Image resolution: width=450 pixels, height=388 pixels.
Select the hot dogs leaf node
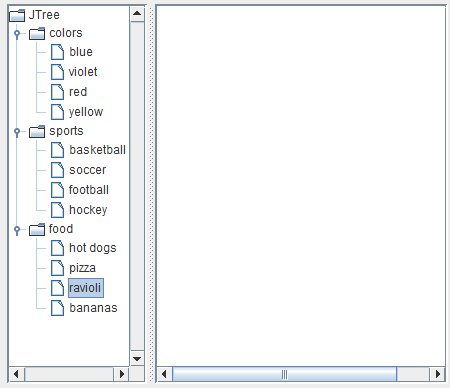point(93,248)
